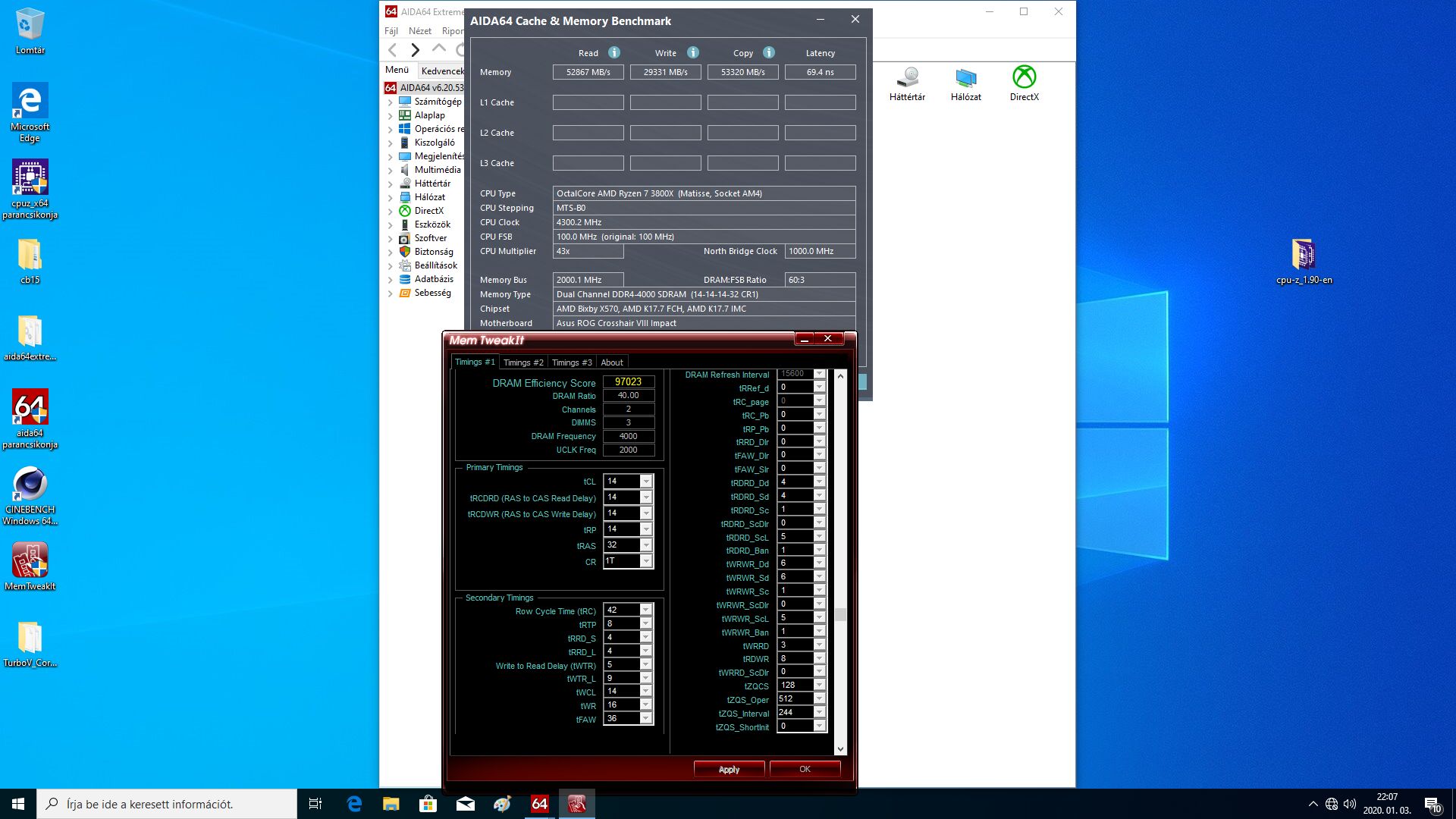This screenshot has width=1456, height=819.
Task: Open CR command rate dropdown
Action: point(646,561)
